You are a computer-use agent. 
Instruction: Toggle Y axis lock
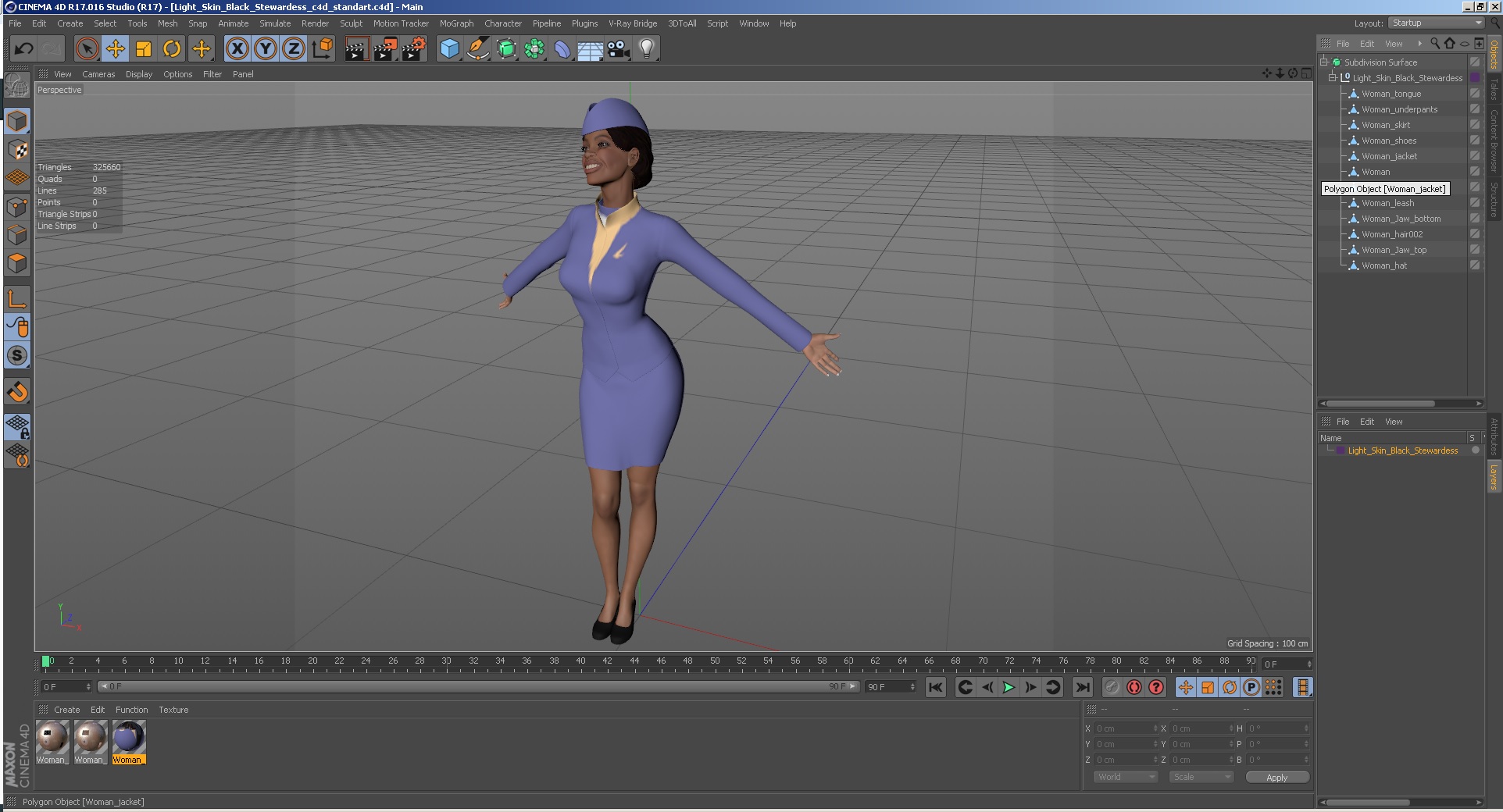pyautogui.click(x=266, y=48)
